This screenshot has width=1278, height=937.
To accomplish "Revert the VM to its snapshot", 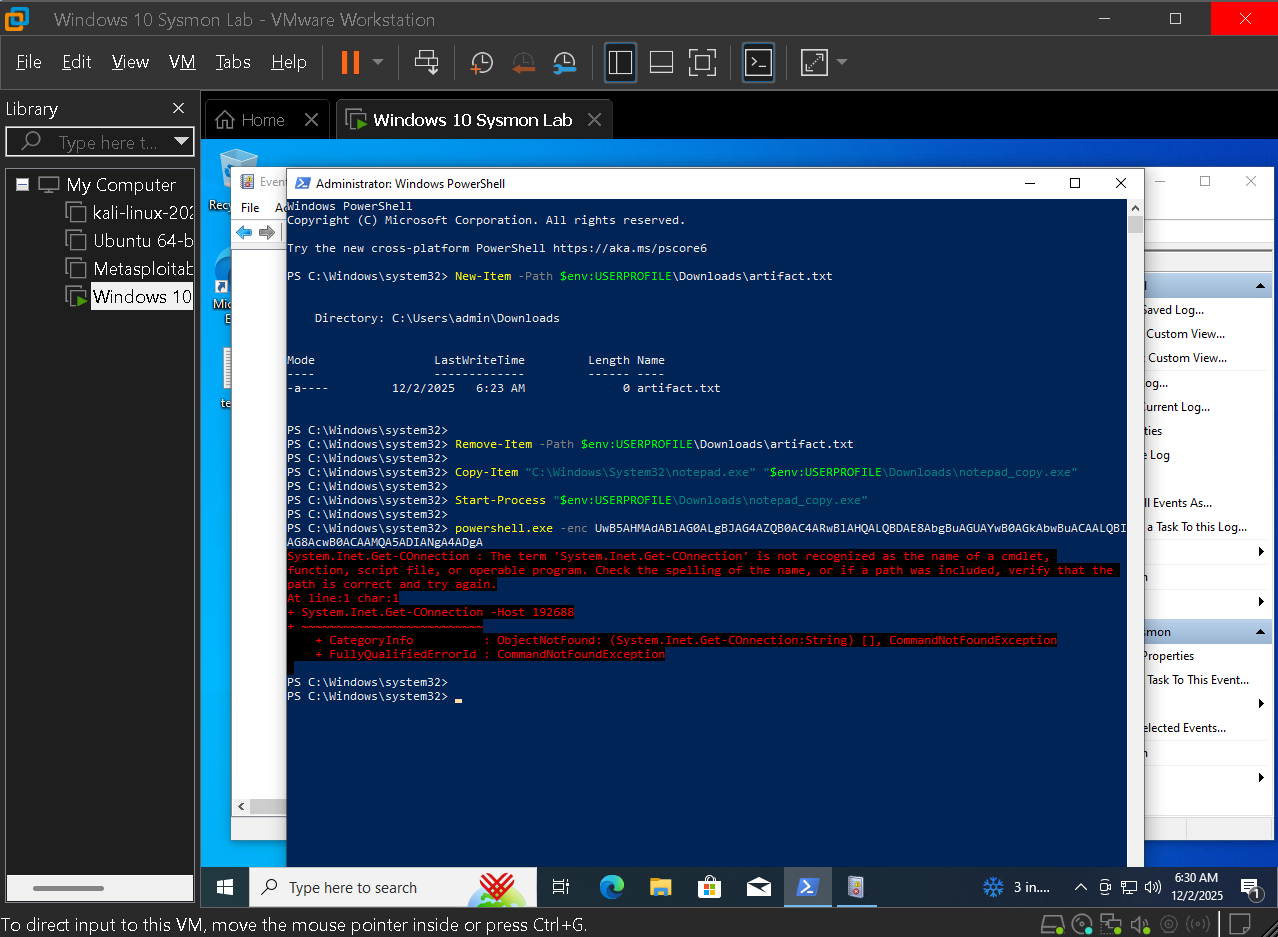I will tap(524, 62).
